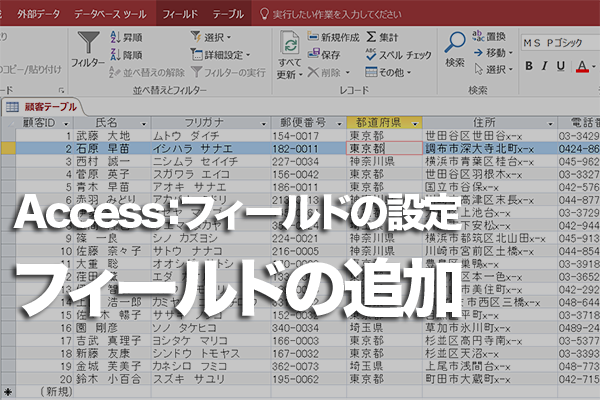Click the cell 武藤 大地

click(112, 136)
